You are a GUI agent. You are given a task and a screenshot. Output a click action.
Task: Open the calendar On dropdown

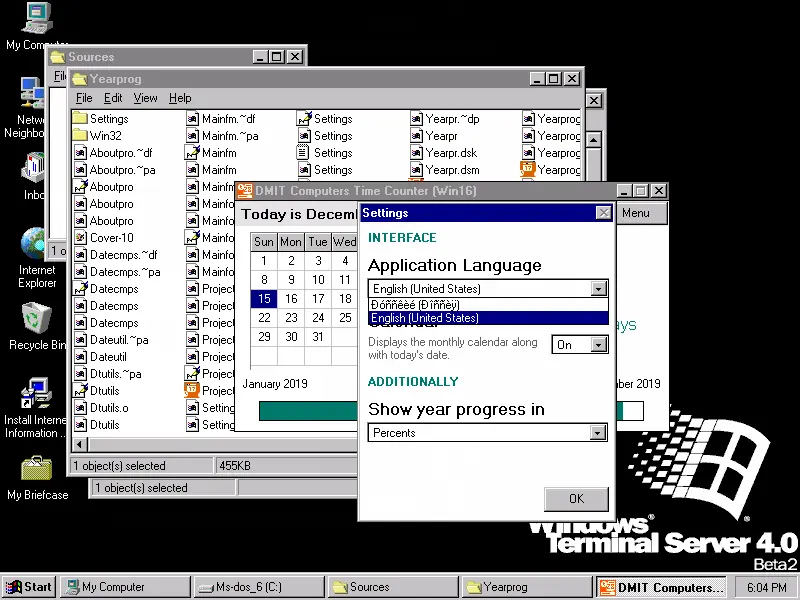pyautogui.click(x=598, y=345)
